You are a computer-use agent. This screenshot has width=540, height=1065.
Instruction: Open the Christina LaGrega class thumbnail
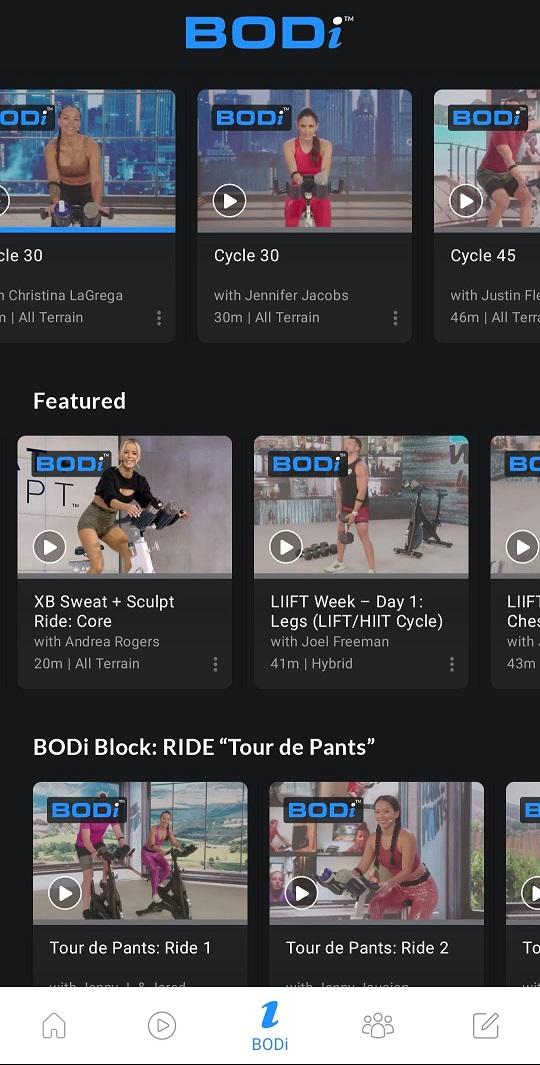88,158
